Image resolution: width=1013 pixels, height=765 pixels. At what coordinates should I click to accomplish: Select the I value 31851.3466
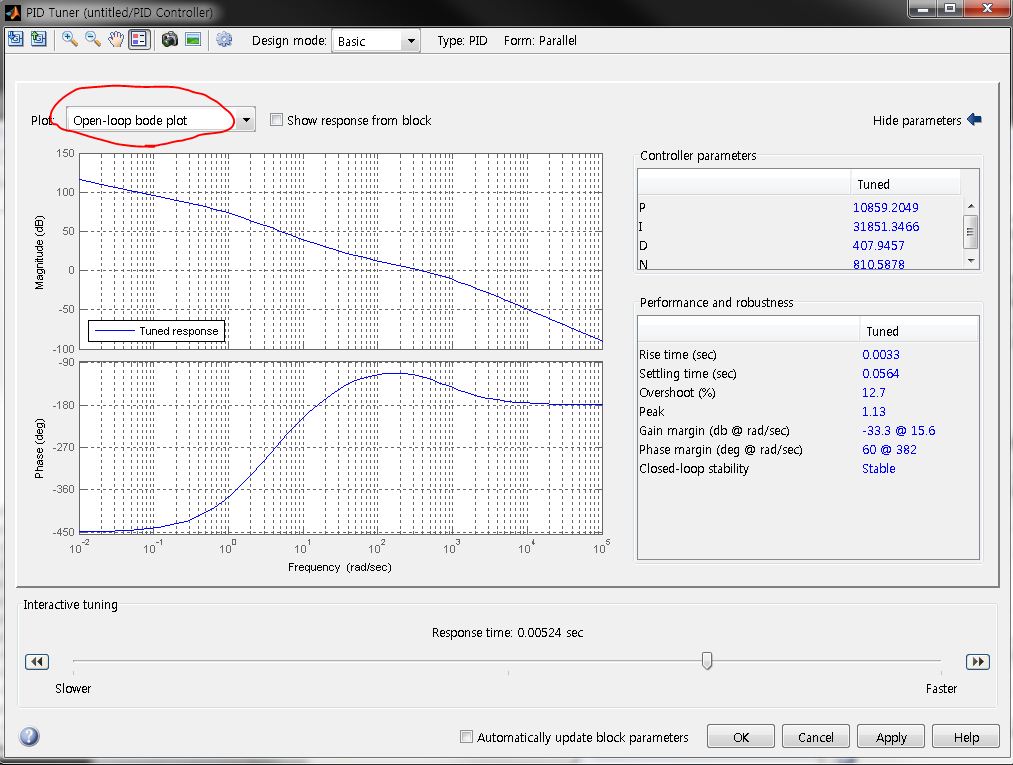886,226
